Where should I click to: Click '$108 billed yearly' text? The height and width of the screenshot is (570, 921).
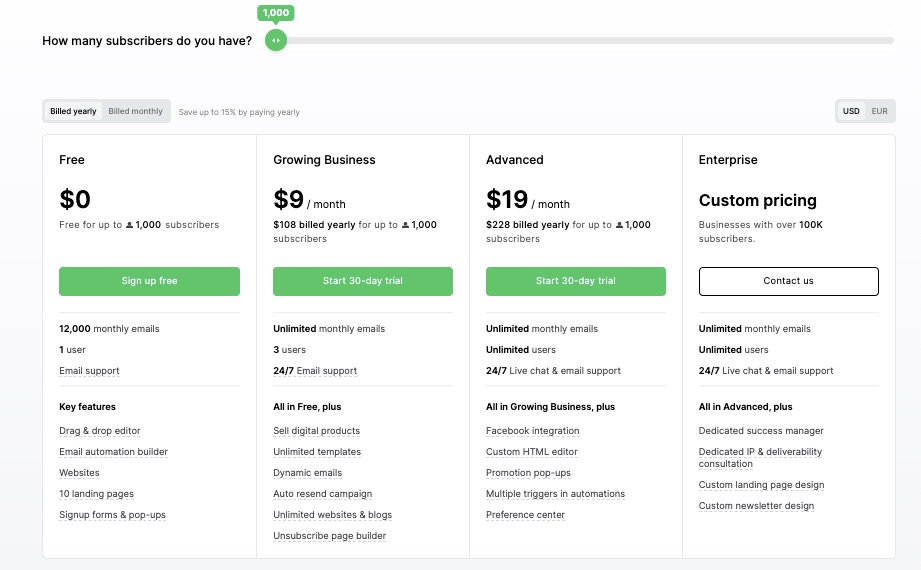pyautogui.click(x=314, y=225)
